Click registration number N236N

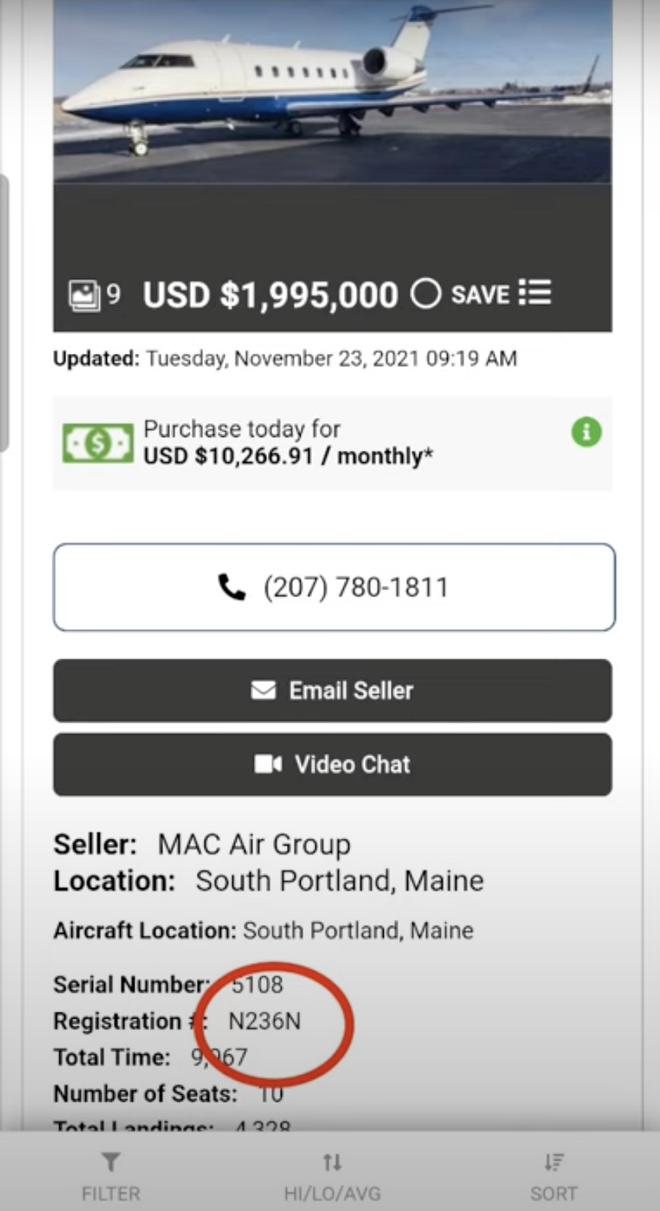point(264,1021)
